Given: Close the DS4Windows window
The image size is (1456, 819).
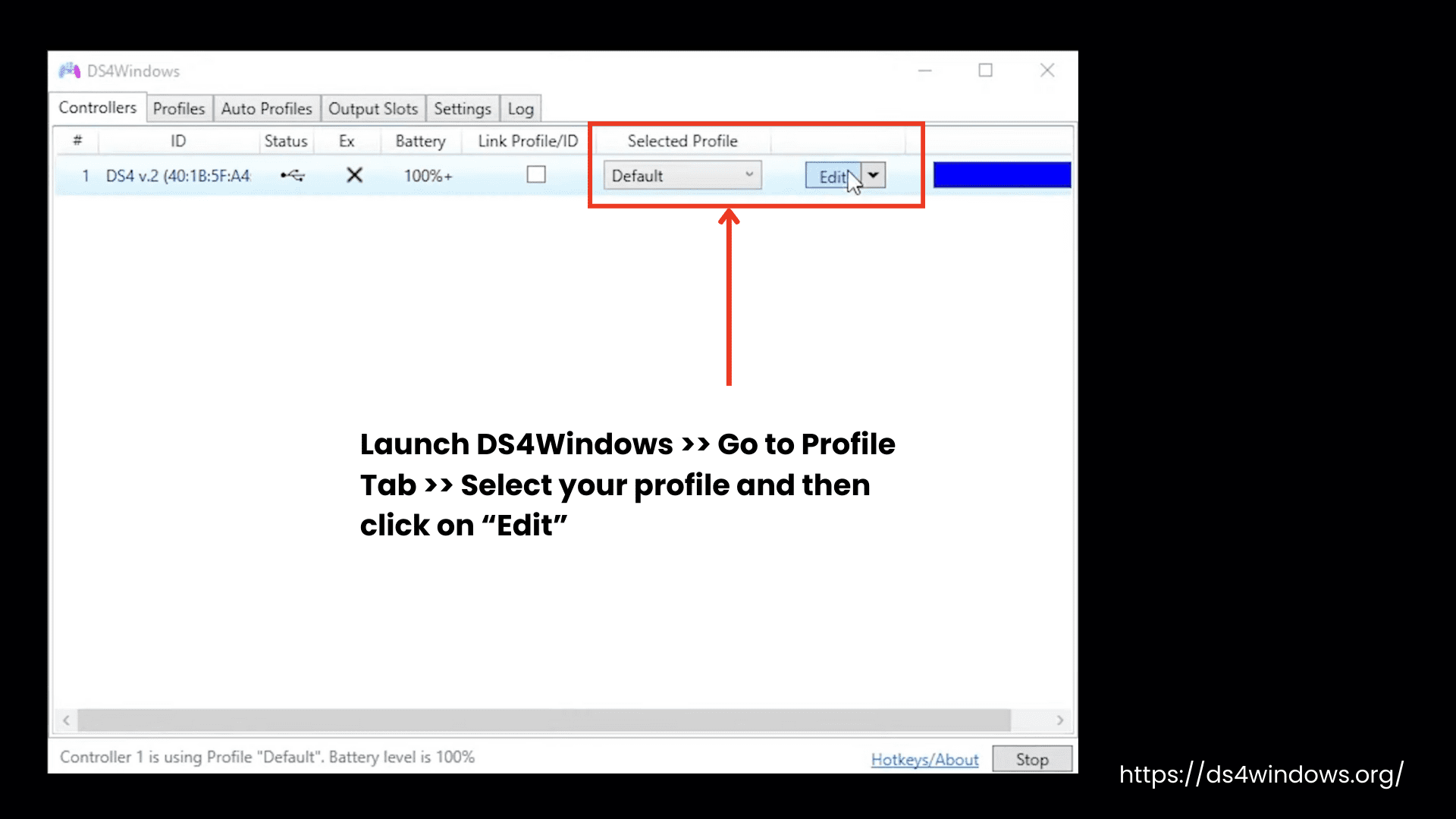Looking at the screenshot, I should pyautogui.click(x=1047, y=71).
